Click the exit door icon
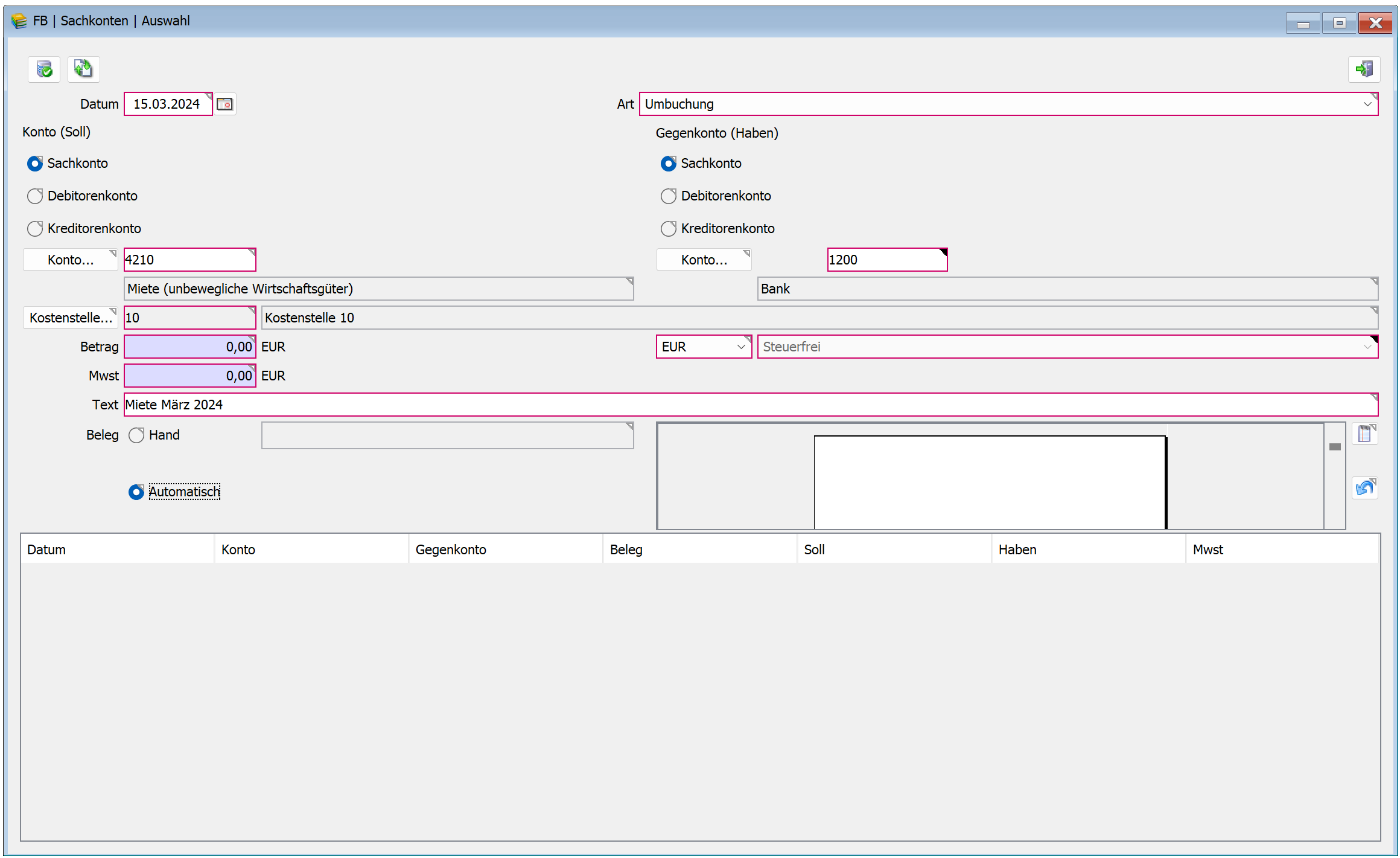Viewport: 1400px width, 858px height. coord(1364,69)
